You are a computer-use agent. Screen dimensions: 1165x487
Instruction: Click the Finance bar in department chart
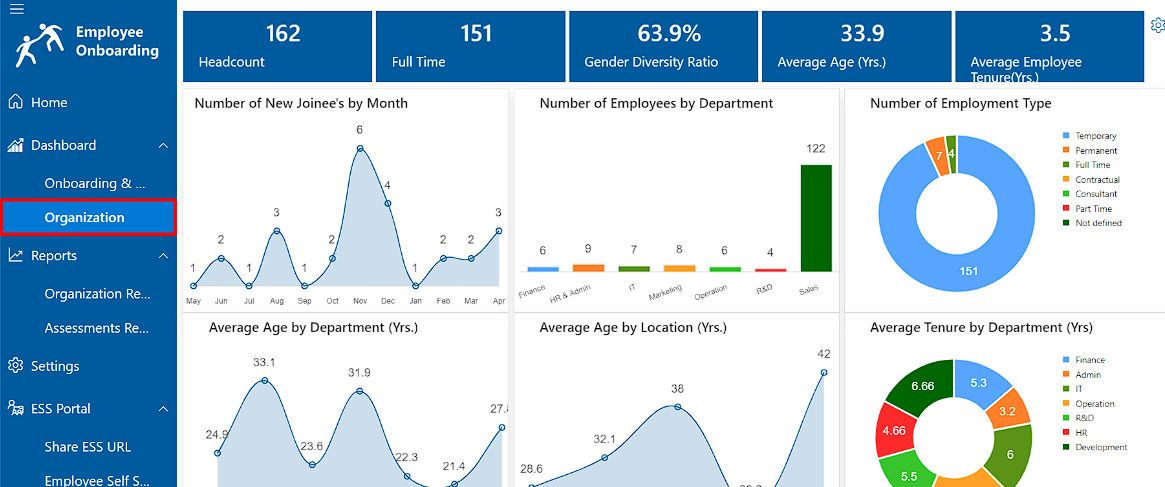542,269
